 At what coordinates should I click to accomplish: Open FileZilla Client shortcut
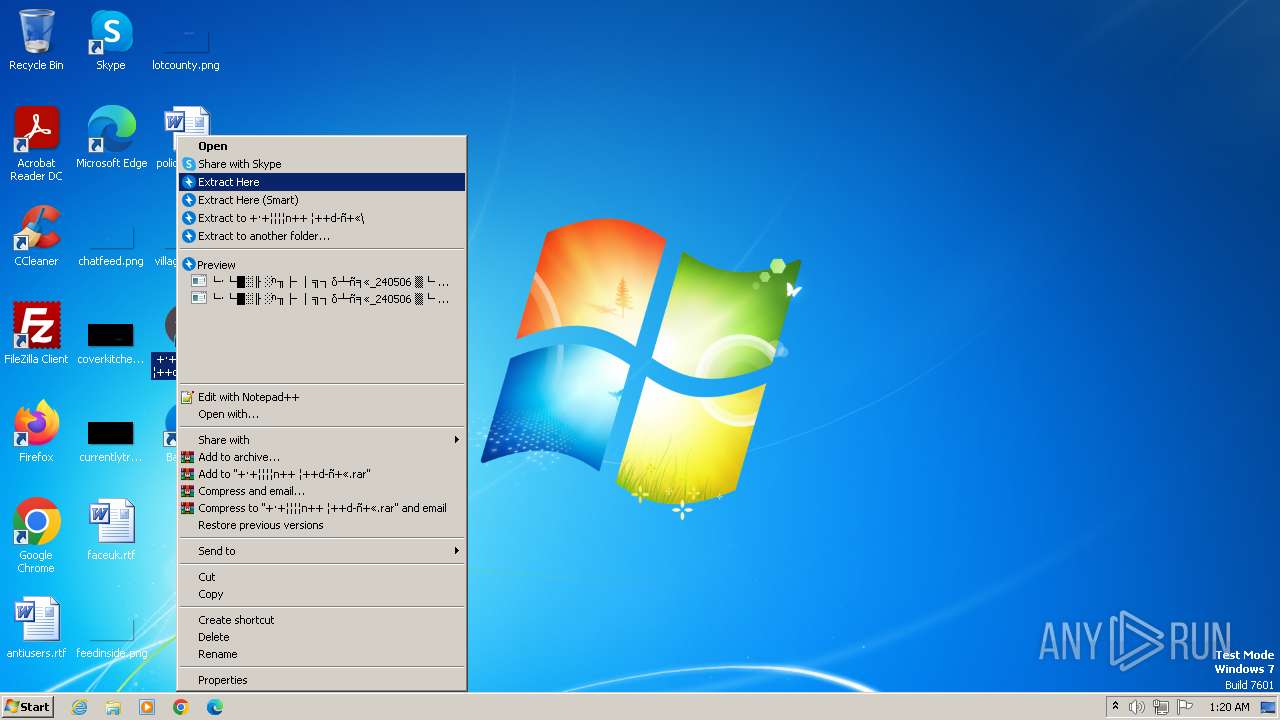click(36, 334)
